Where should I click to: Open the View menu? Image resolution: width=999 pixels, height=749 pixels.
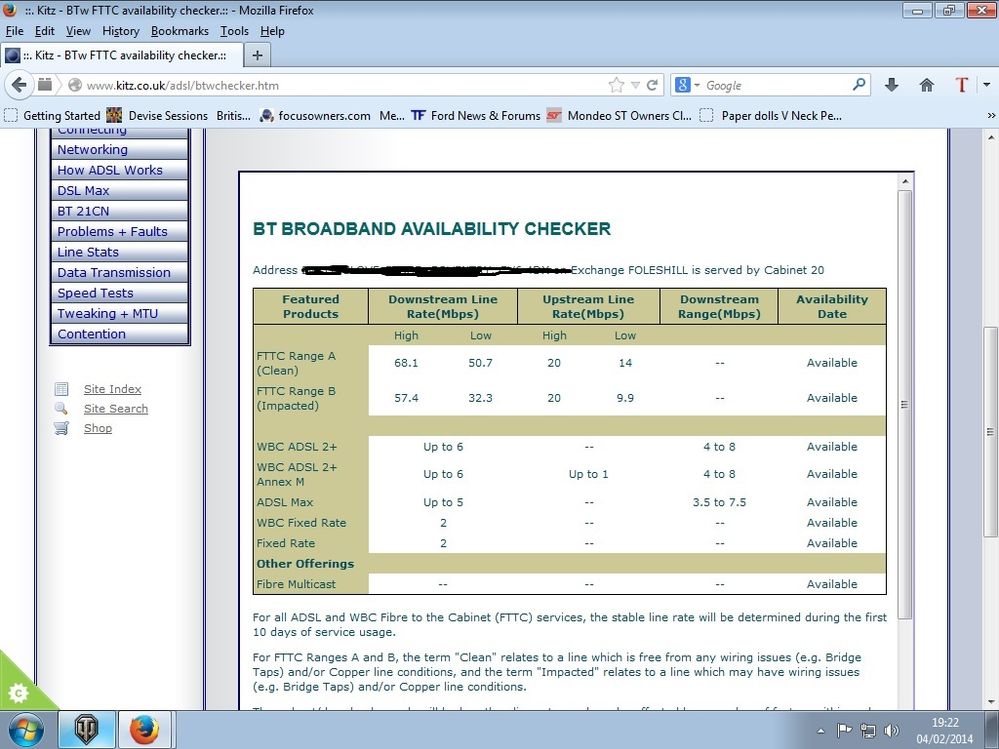[78, 31]
